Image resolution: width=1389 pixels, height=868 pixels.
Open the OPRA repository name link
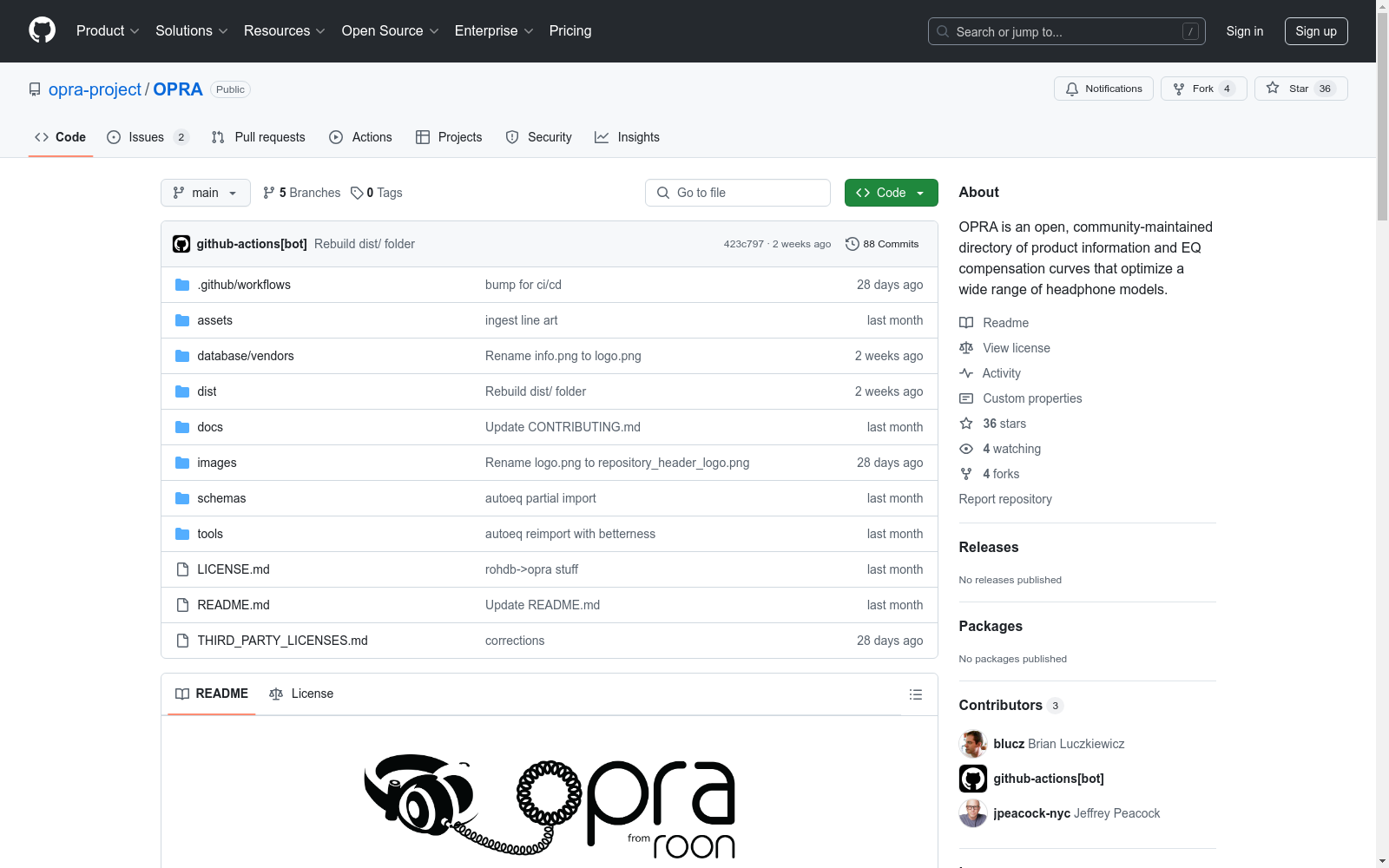point(178,89)
